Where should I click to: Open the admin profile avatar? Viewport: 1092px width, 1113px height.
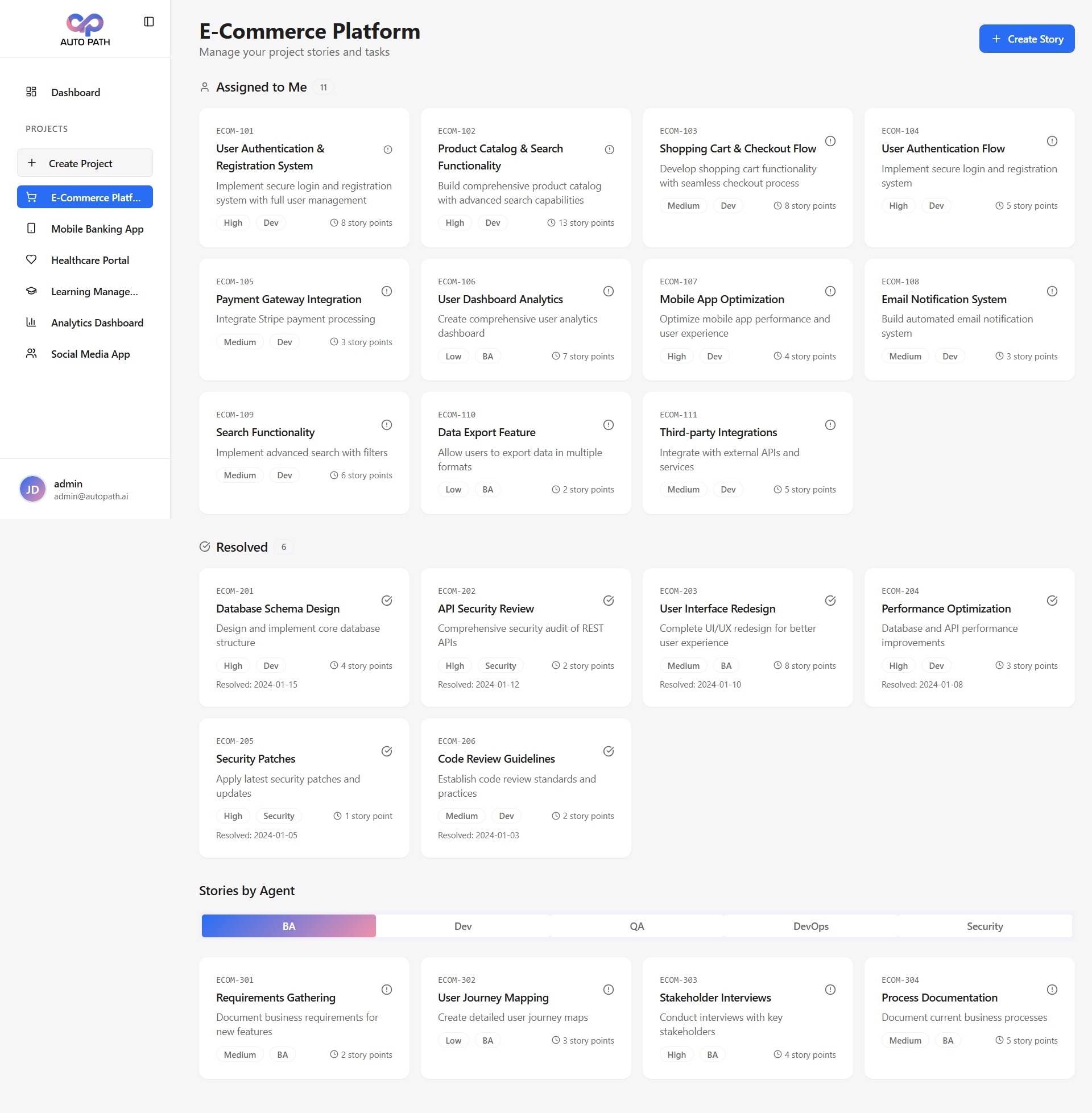click(x=32, y=489)
